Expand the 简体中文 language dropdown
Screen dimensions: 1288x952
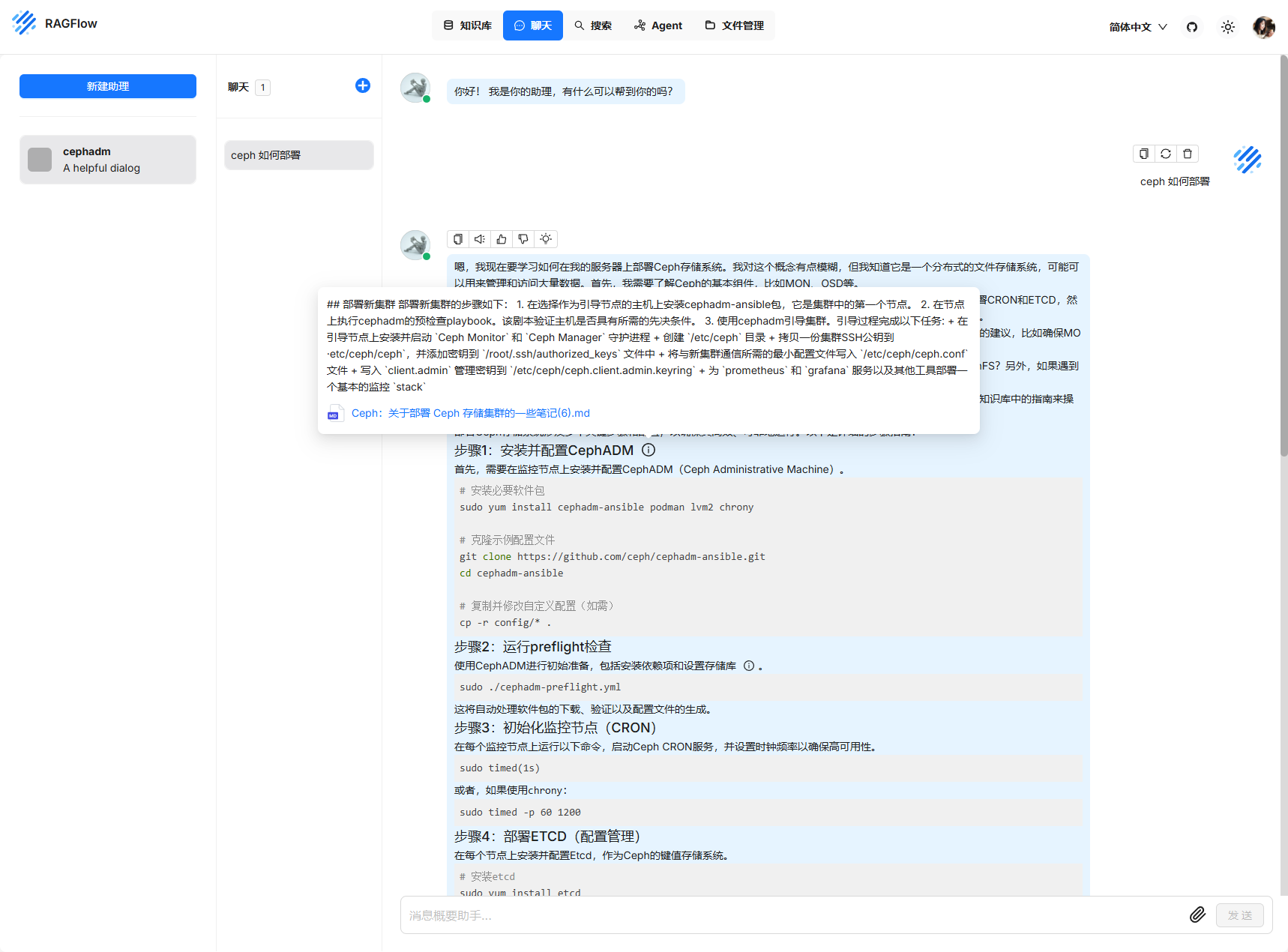coord(1138,27)
